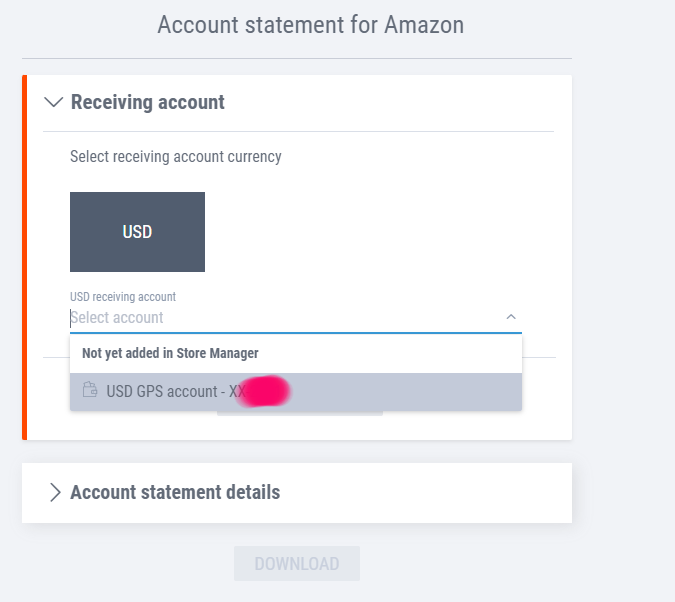Click the orange accent bar of Receiving account
This screenshot has height=602, width=675.
point(25,257)
